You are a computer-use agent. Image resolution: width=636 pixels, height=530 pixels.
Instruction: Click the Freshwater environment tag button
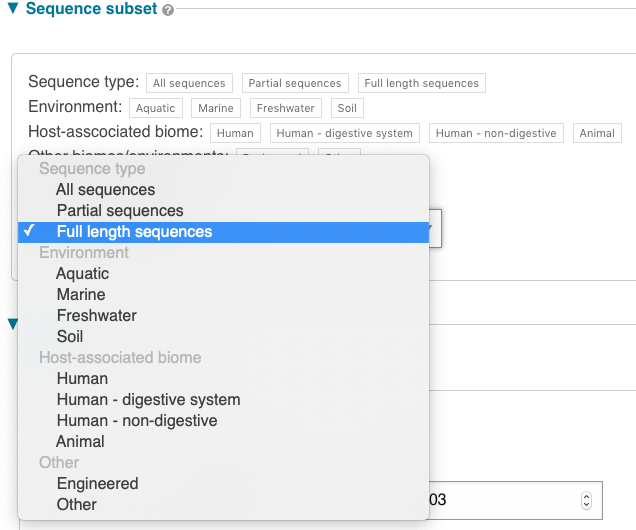286,108
